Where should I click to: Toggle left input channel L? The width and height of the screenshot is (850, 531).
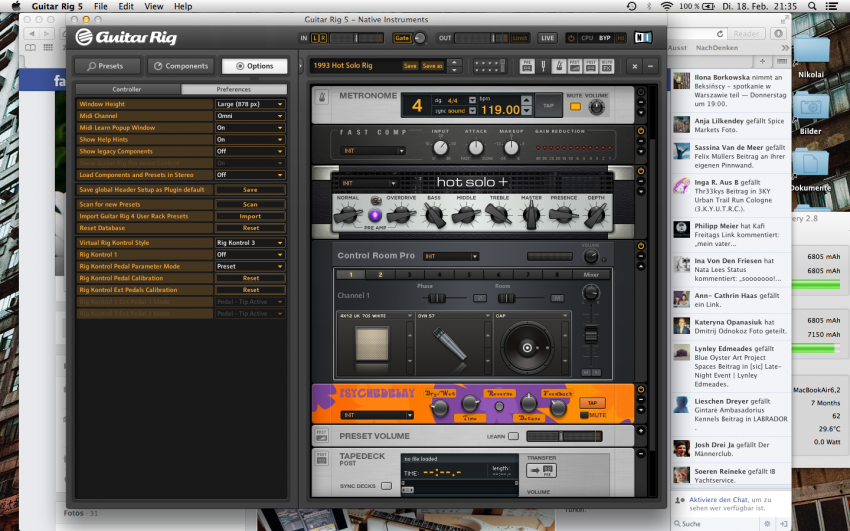tap(314, 38)
